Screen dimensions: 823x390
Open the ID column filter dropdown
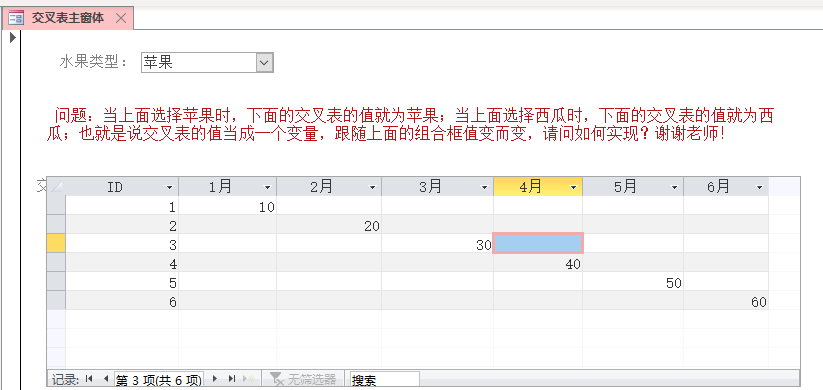(169, 187)
